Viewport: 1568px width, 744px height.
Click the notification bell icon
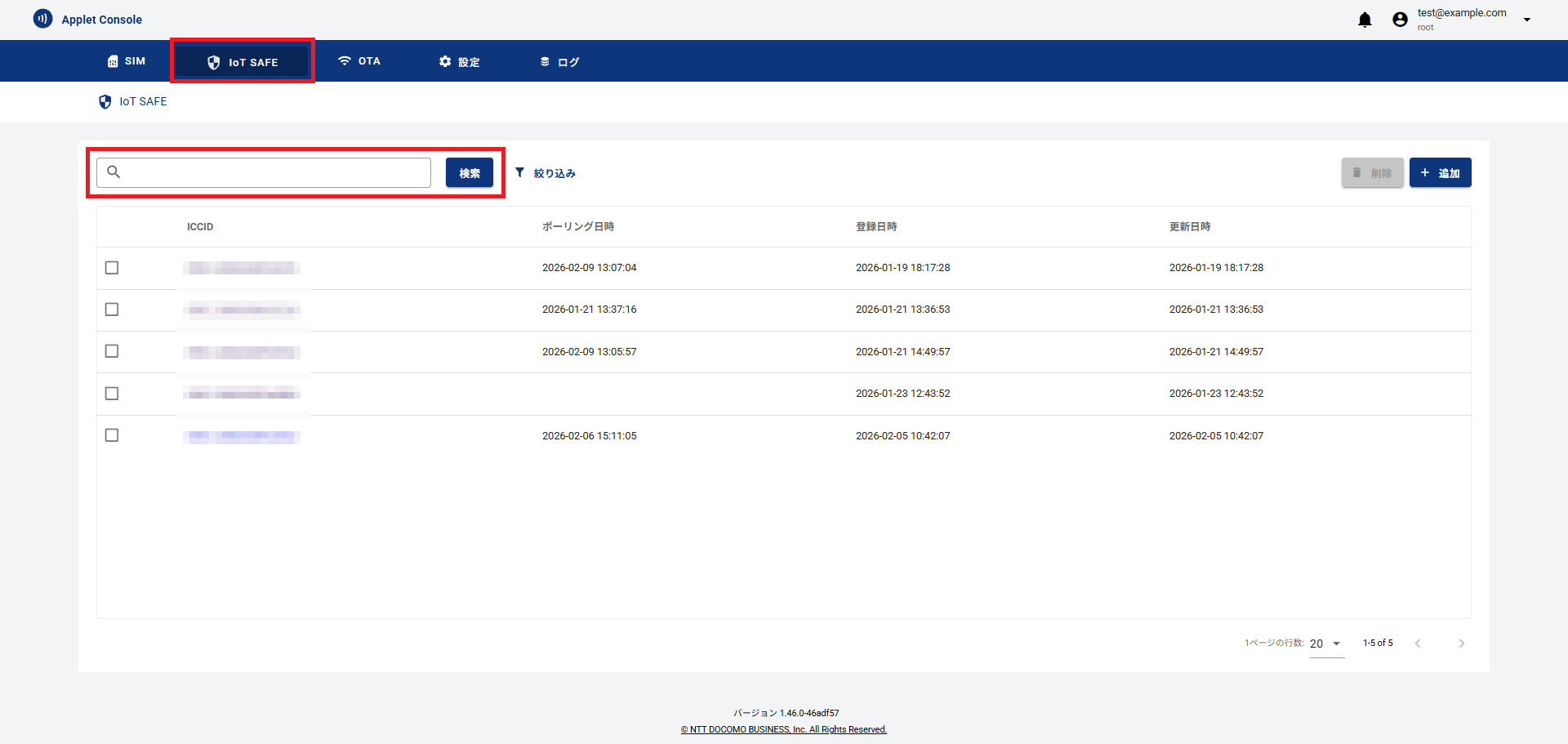(x=1364, y=19)
